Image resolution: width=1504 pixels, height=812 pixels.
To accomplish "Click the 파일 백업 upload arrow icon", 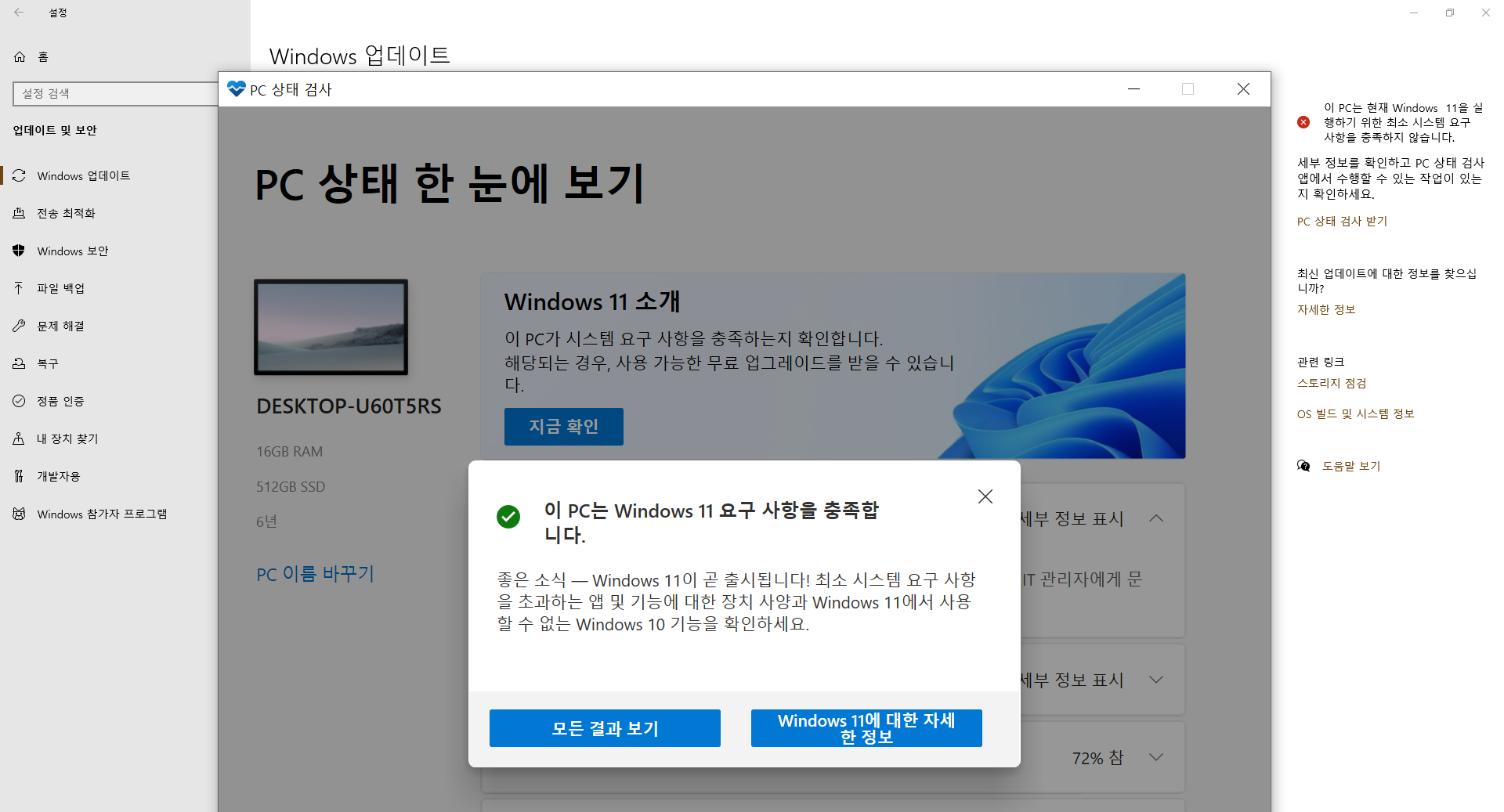I will tap(19, 288).
